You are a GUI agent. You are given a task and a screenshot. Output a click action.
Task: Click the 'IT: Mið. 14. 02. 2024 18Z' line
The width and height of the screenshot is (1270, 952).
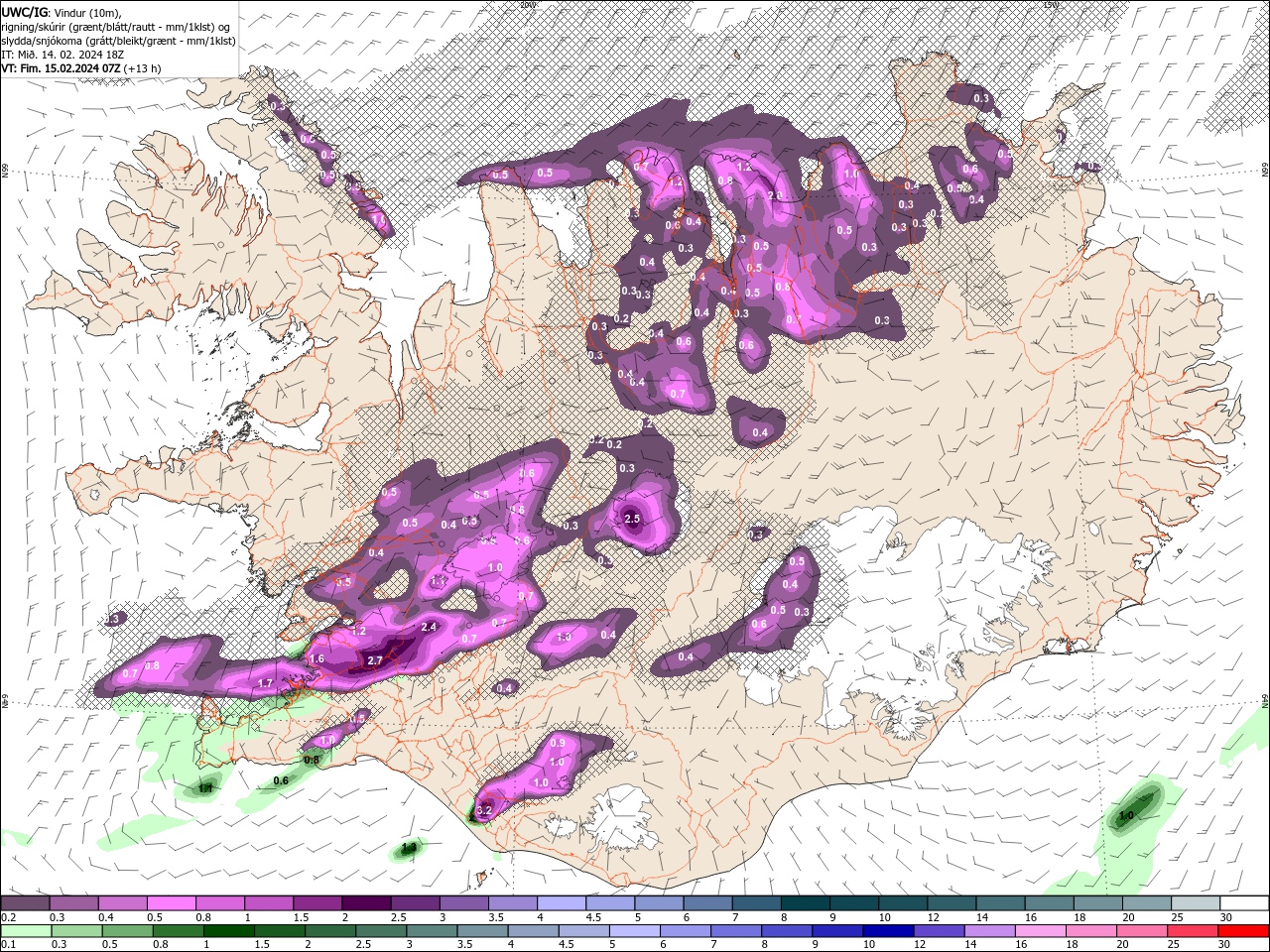62,55
